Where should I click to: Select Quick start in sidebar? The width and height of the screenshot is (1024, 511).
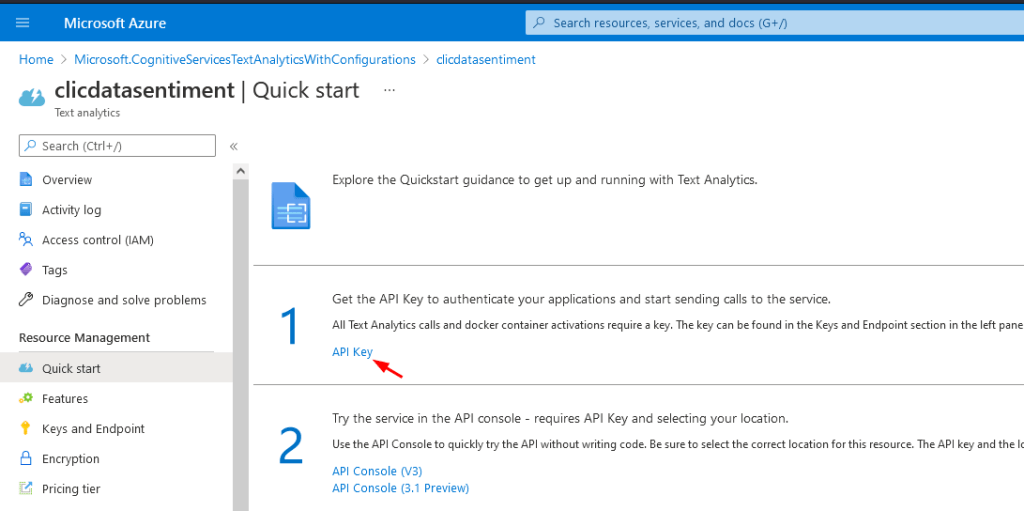point(116,369)
